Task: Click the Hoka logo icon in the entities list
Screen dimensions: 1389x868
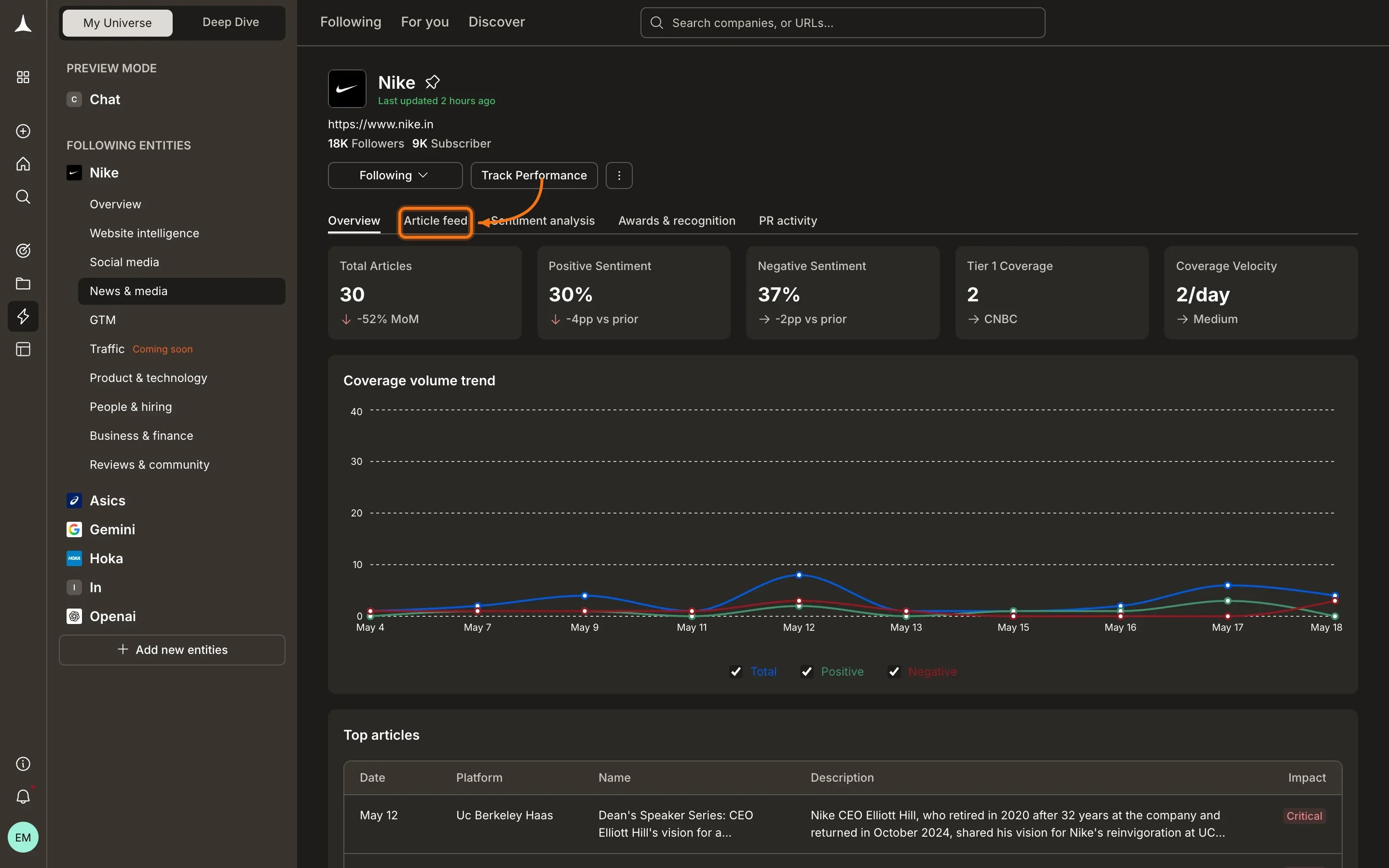Action: click(74, 558)
